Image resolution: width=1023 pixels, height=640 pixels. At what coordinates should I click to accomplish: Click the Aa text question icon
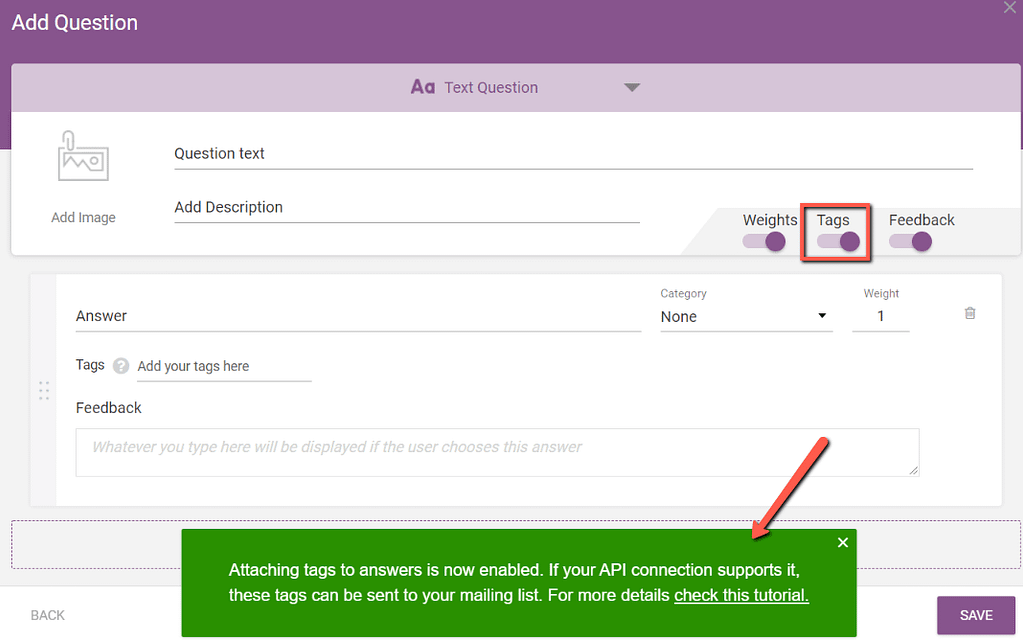point(422,87)
